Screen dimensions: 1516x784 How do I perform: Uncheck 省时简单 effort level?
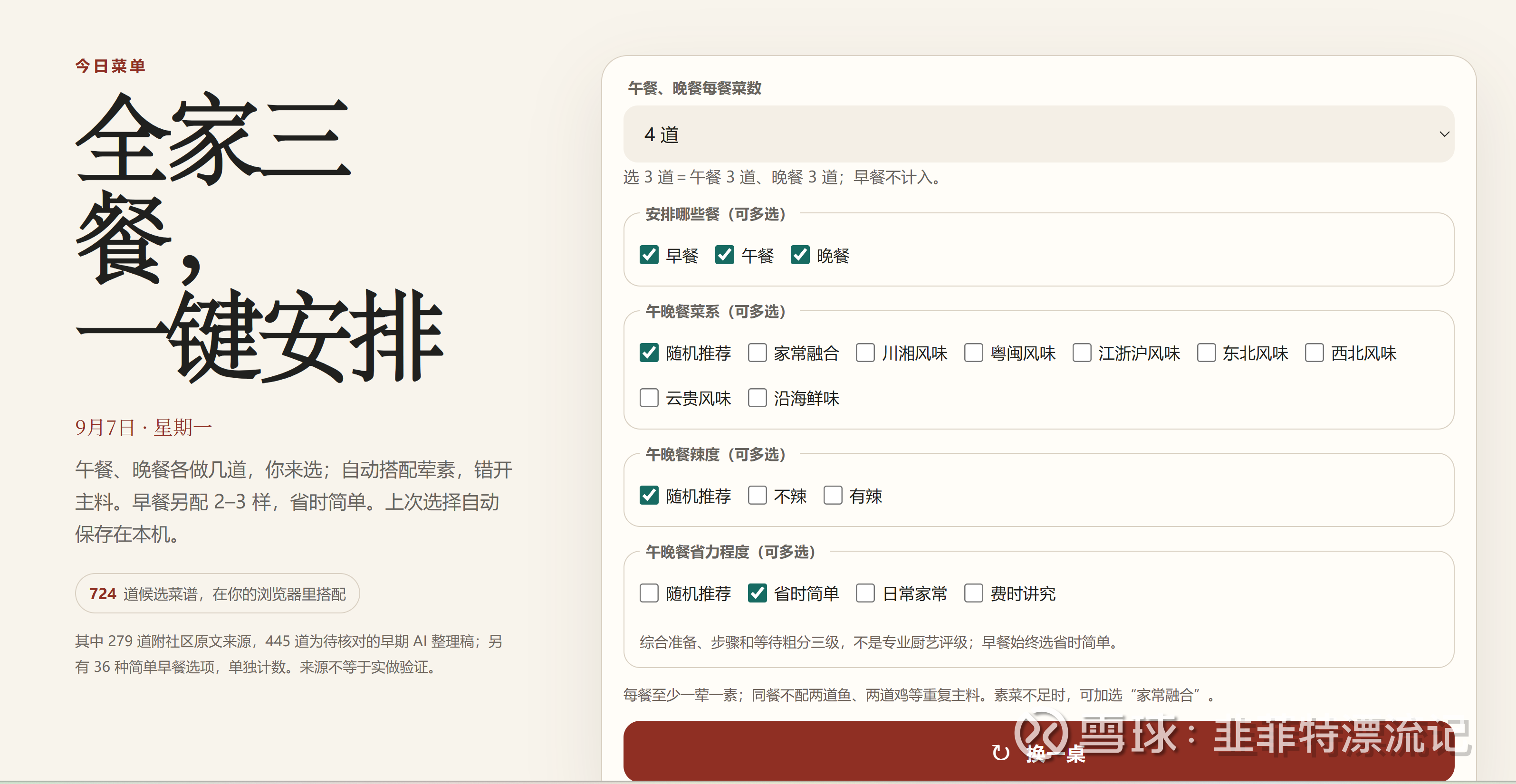pos(757,593)
